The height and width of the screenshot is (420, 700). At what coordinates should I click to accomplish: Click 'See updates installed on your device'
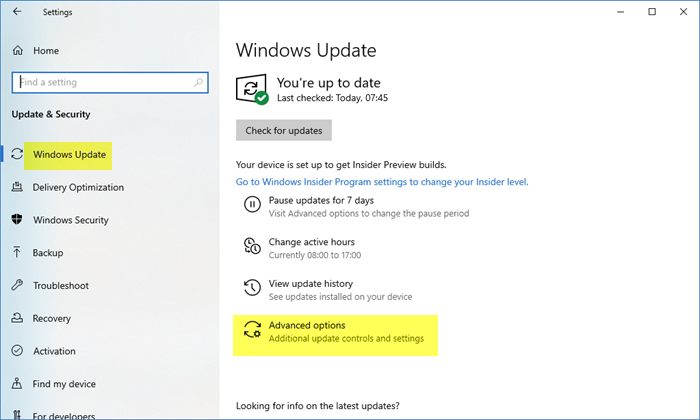point(340,297)
